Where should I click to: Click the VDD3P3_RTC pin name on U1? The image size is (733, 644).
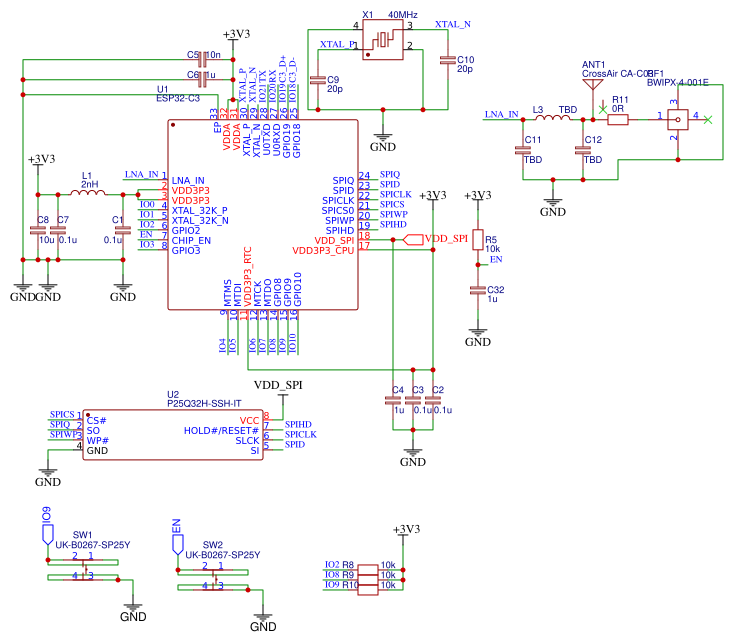click(248, 277)
